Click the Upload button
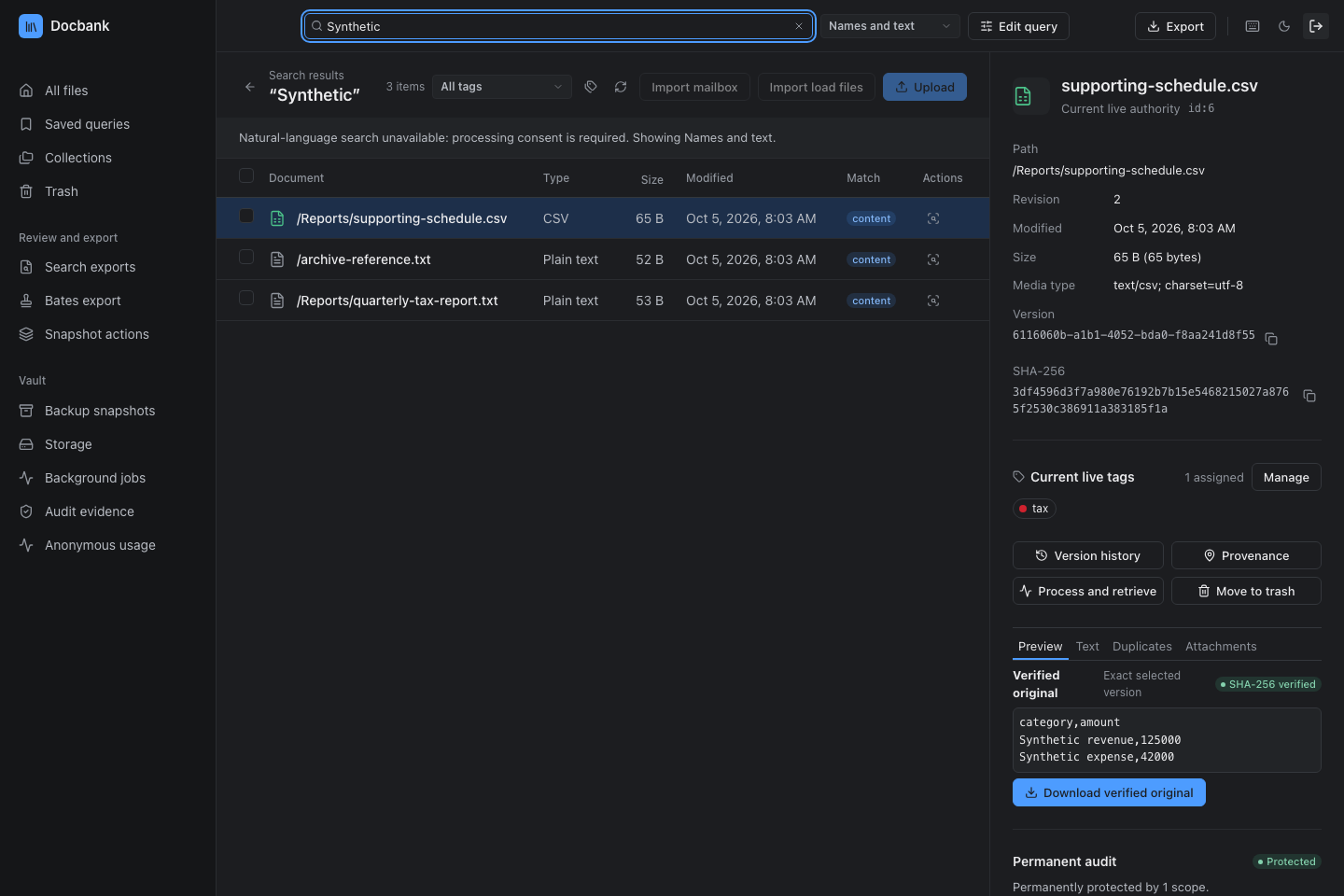The image size is (1344, 896). [x=925, y=87]
